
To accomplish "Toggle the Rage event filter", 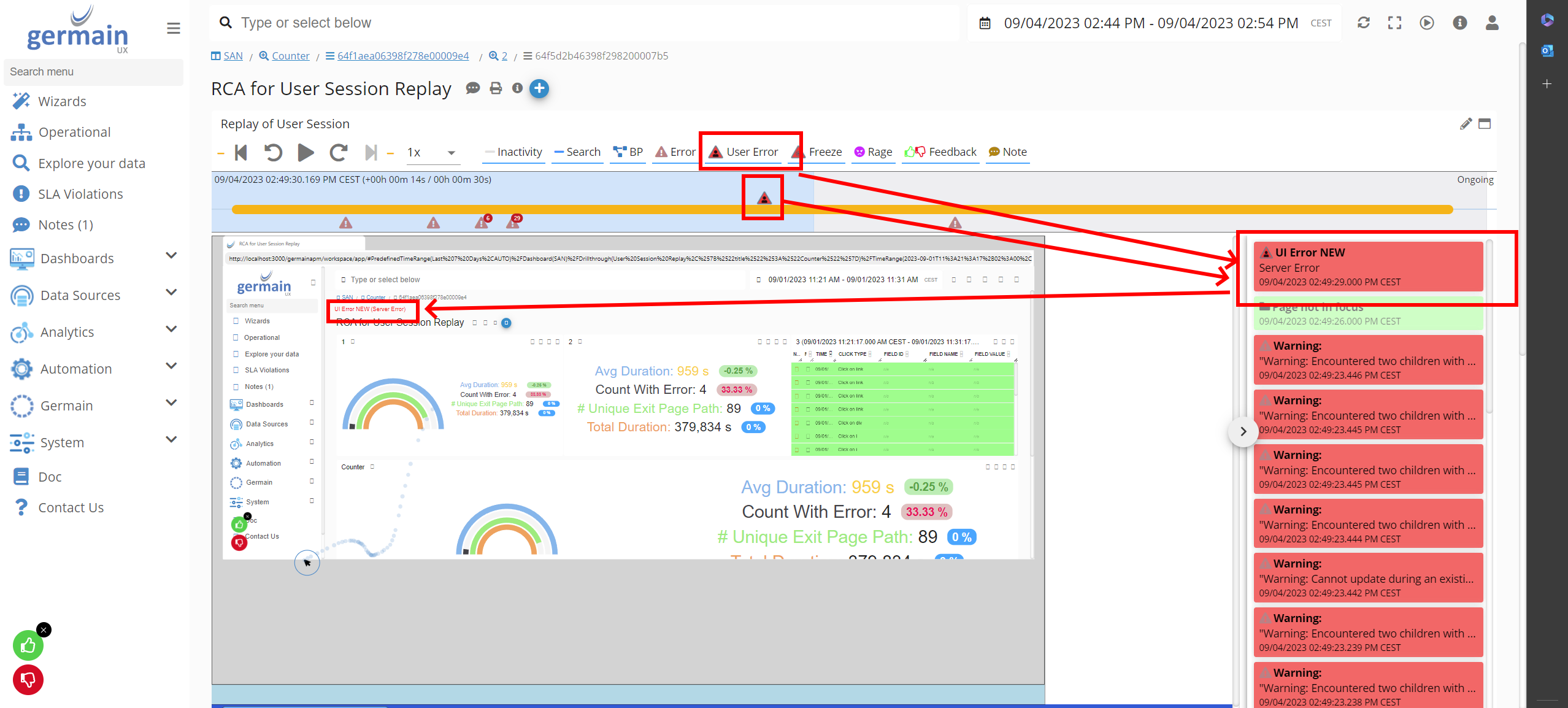I will pyautogui.click(x=873, y=152).
